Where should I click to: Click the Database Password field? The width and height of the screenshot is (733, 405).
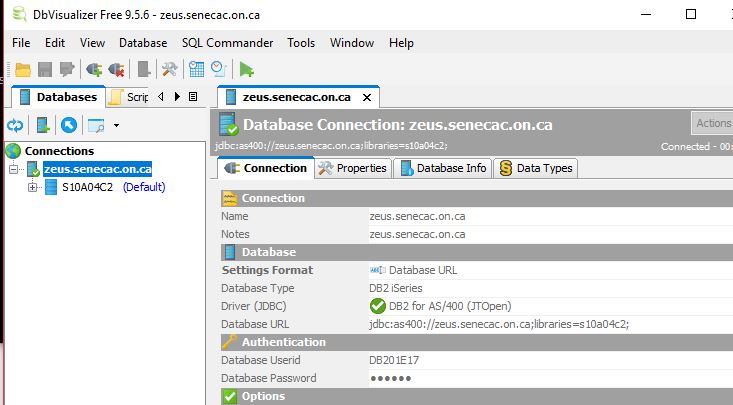(551, 378)
